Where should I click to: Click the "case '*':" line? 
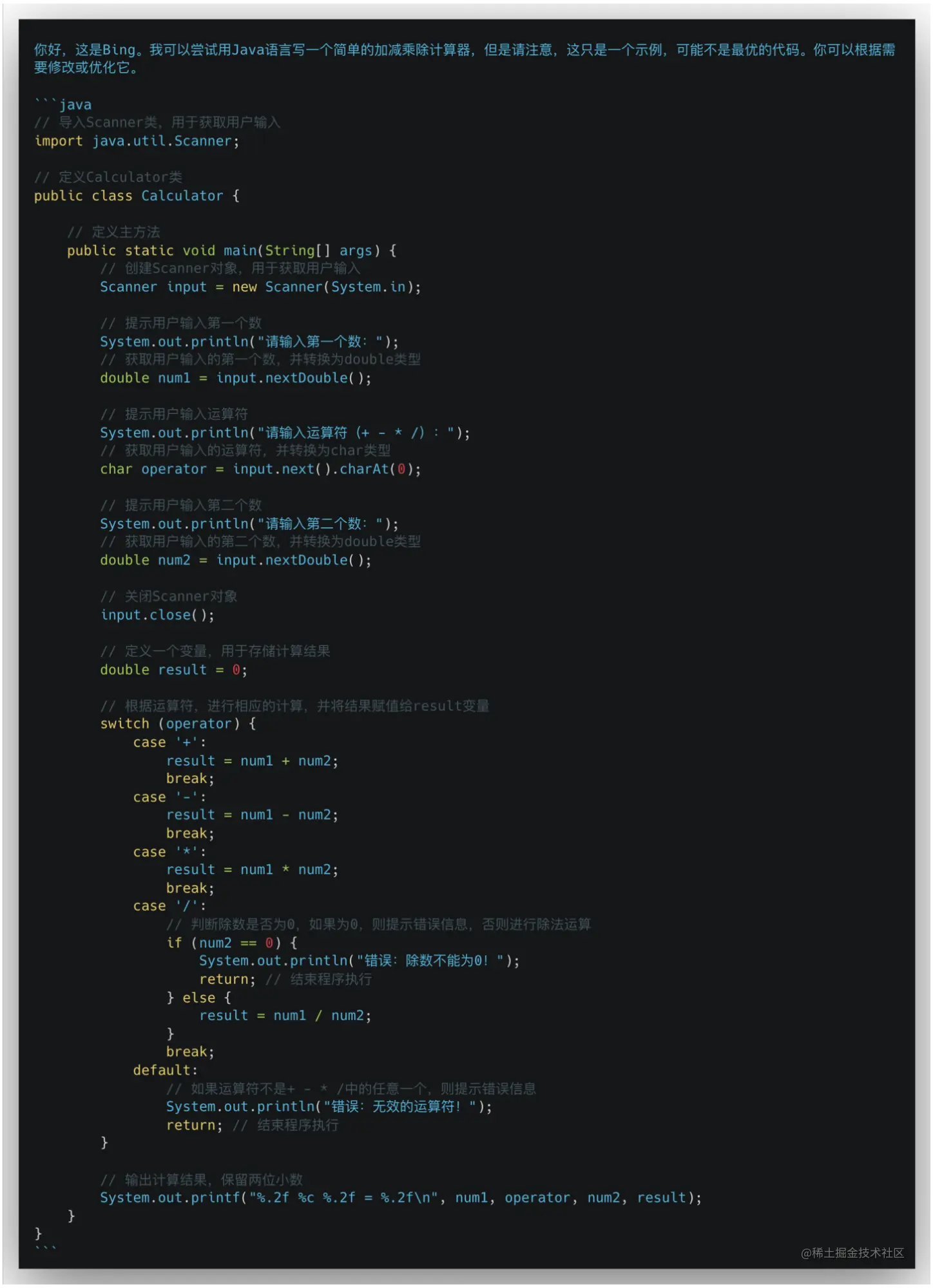click(x=169, y=852)
